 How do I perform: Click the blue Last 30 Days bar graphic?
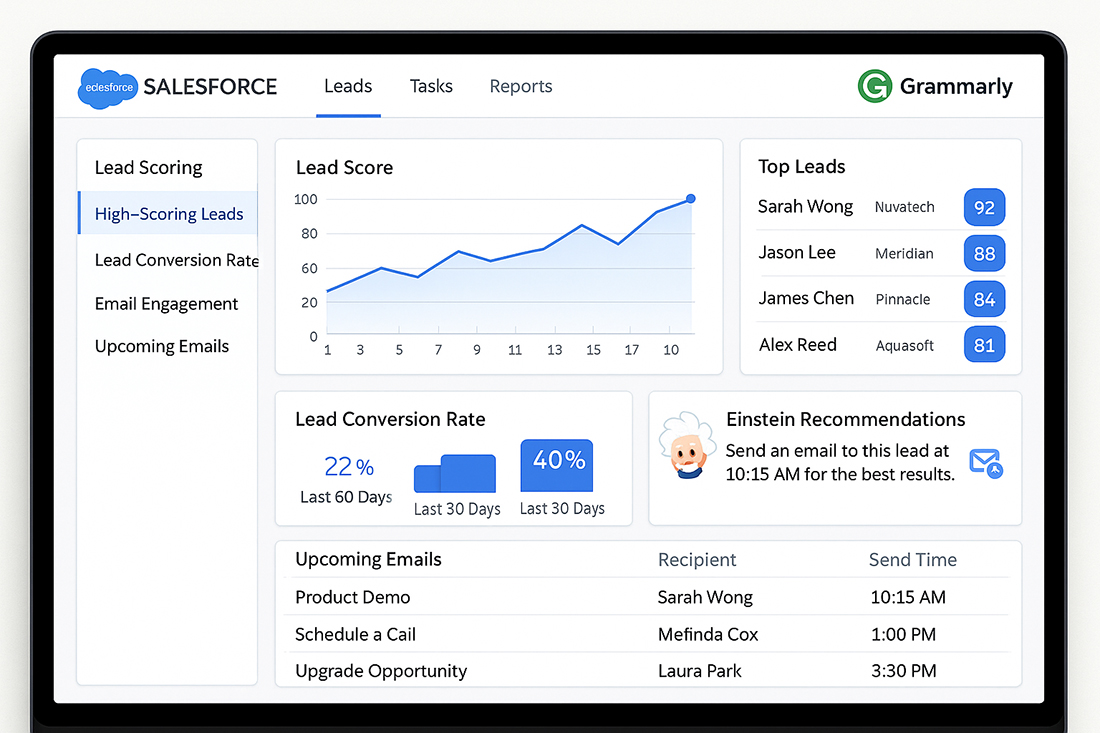(455, 473)
